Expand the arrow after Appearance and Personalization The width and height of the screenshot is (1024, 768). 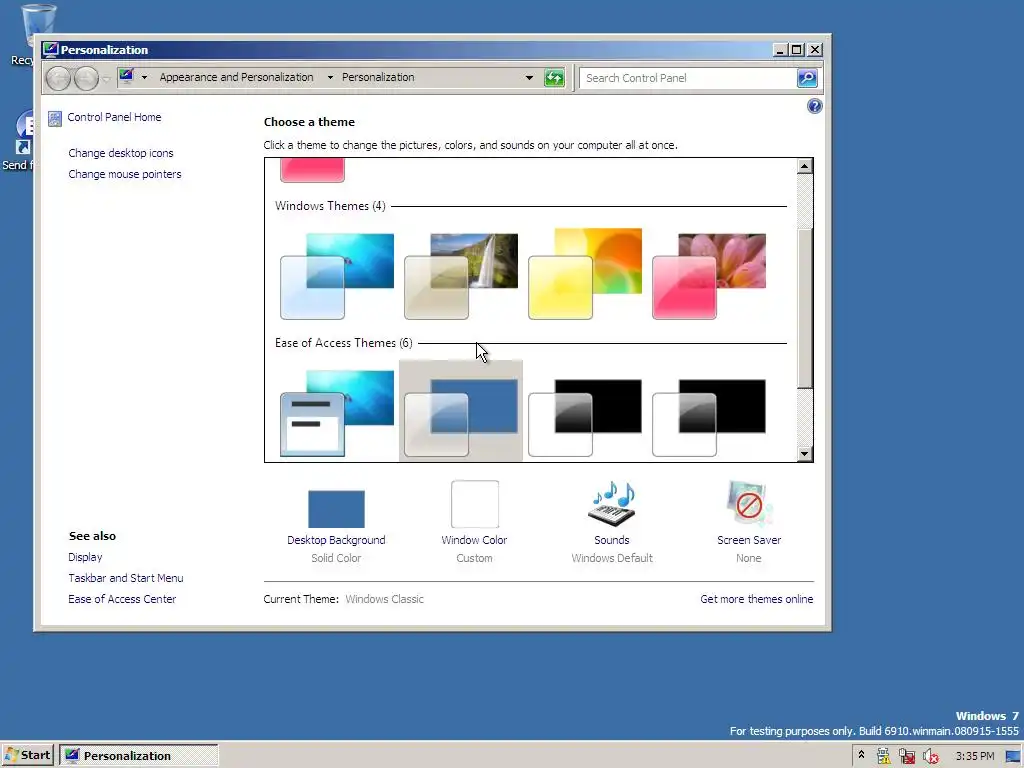(x=330, y=78)
